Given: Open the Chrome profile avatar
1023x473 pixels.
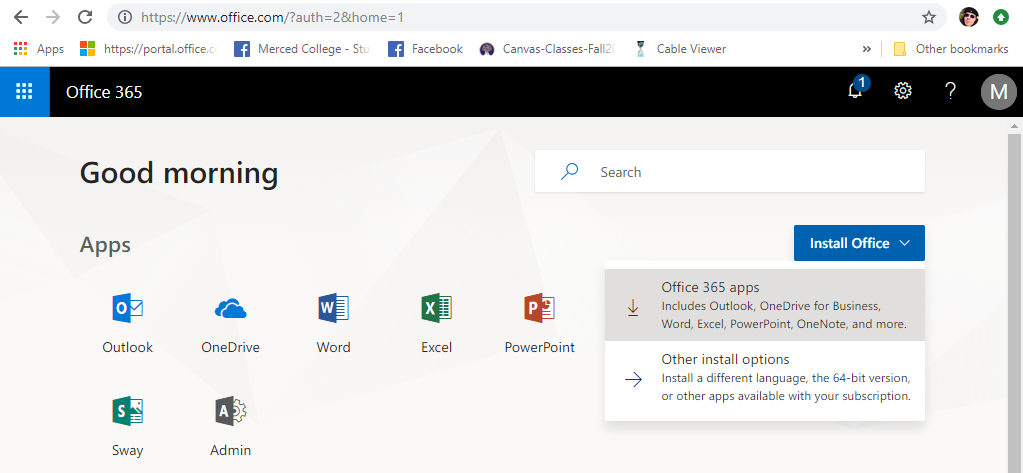Looking at the screenshot, I should (x=969, y=18).
